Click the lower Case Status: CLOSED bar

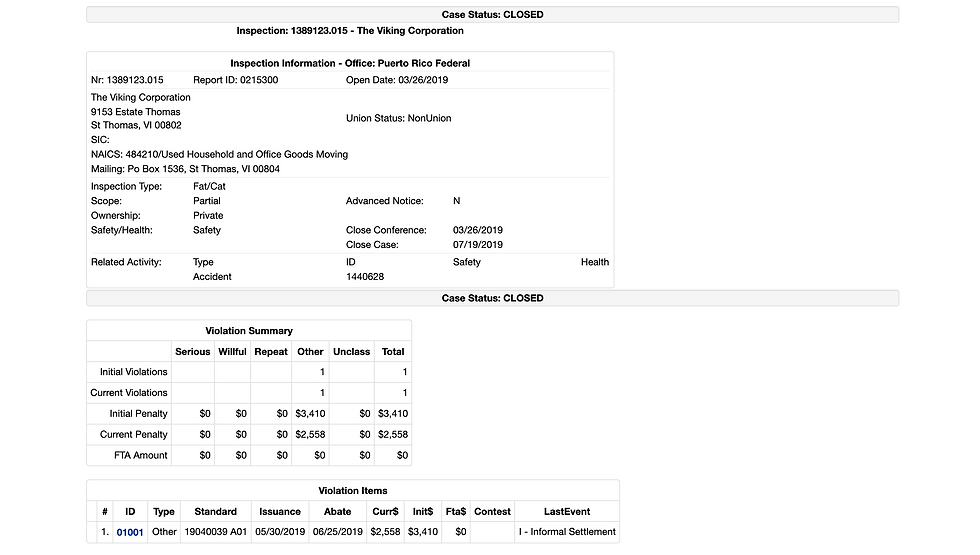tap(492, 298)
